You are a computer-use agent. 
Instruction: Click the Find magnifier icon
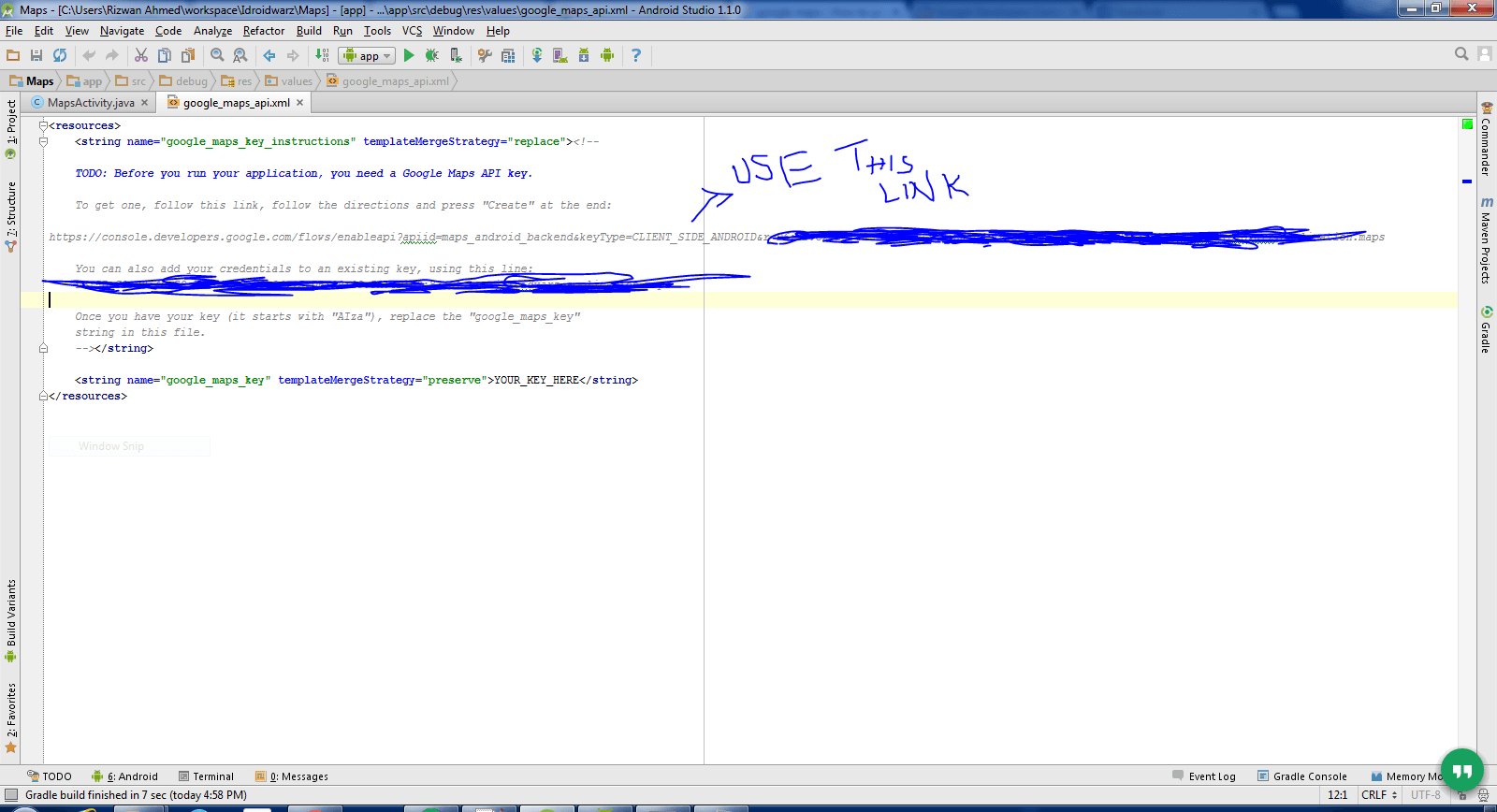click(217, 55)
